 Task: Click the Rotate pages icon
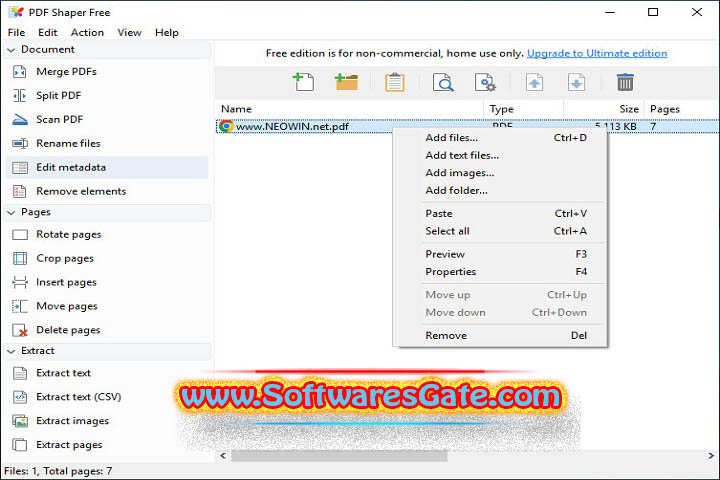[x=20, y=235]
